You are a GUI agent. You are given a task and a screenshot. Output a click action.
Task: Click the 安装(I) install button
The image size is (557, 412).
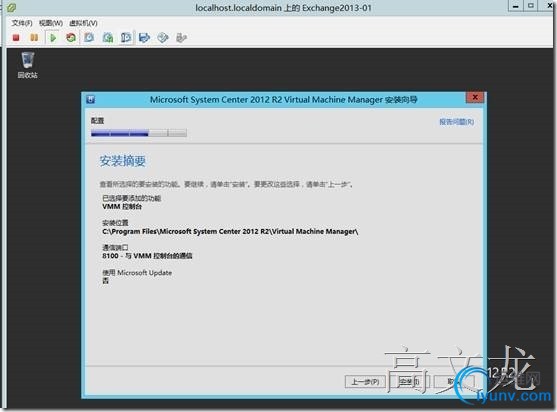409,382
